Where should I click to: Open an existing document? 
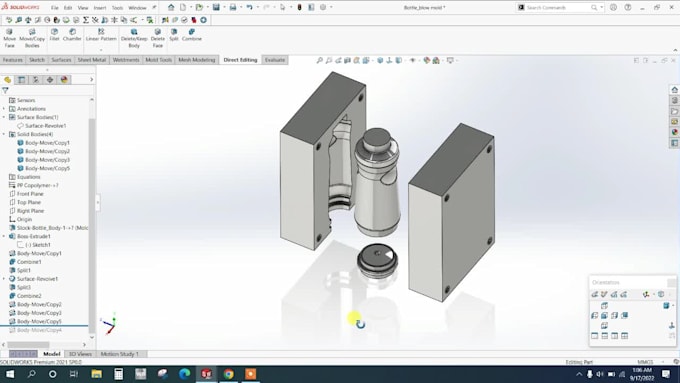[x=199, y=7]
